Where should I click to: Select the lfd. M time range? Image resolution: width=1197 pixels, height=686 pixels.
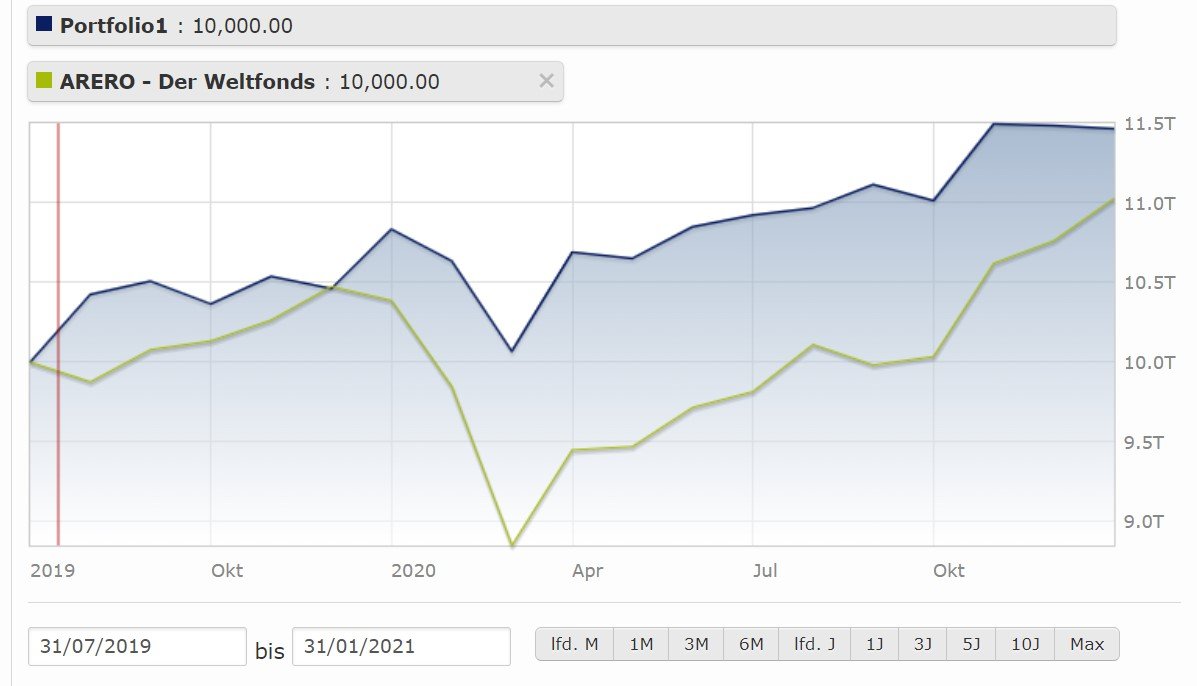pos(575,644)
